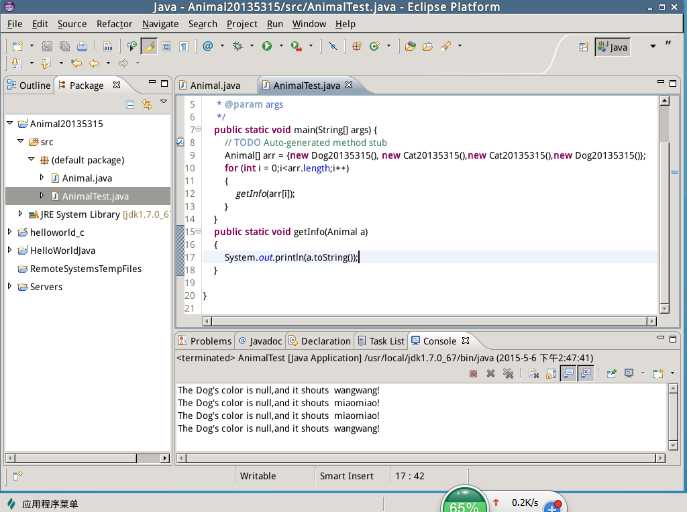687x512 pixels.
Task: Expand the helloworld_c project
Action: click(10, 232)
